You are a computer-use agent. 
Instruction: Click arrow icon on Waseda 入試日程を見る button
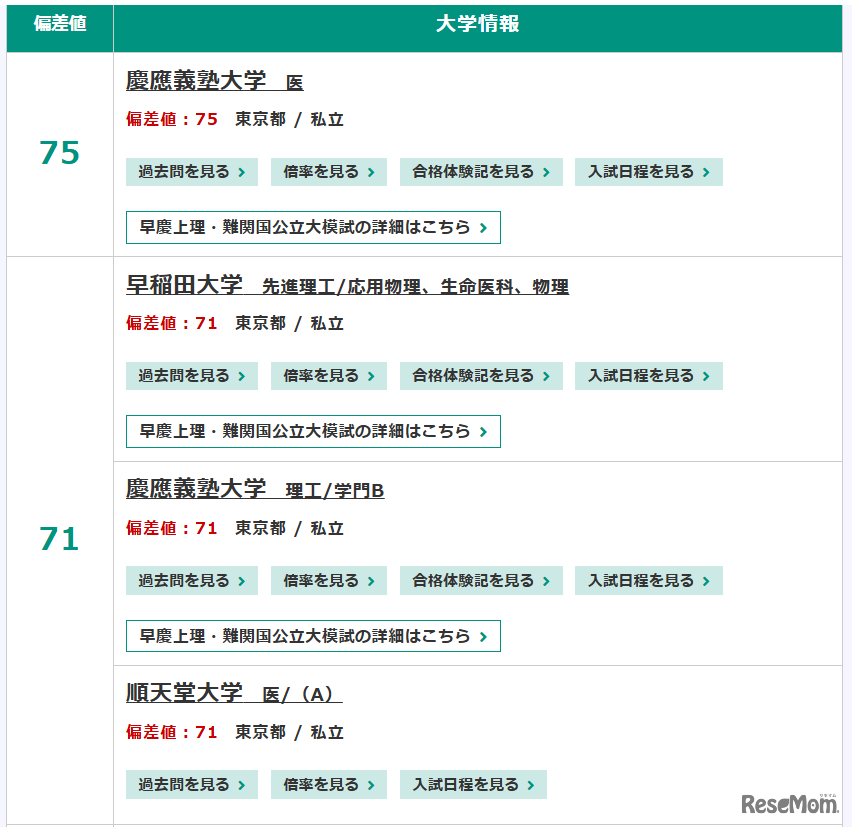(709, 376)
